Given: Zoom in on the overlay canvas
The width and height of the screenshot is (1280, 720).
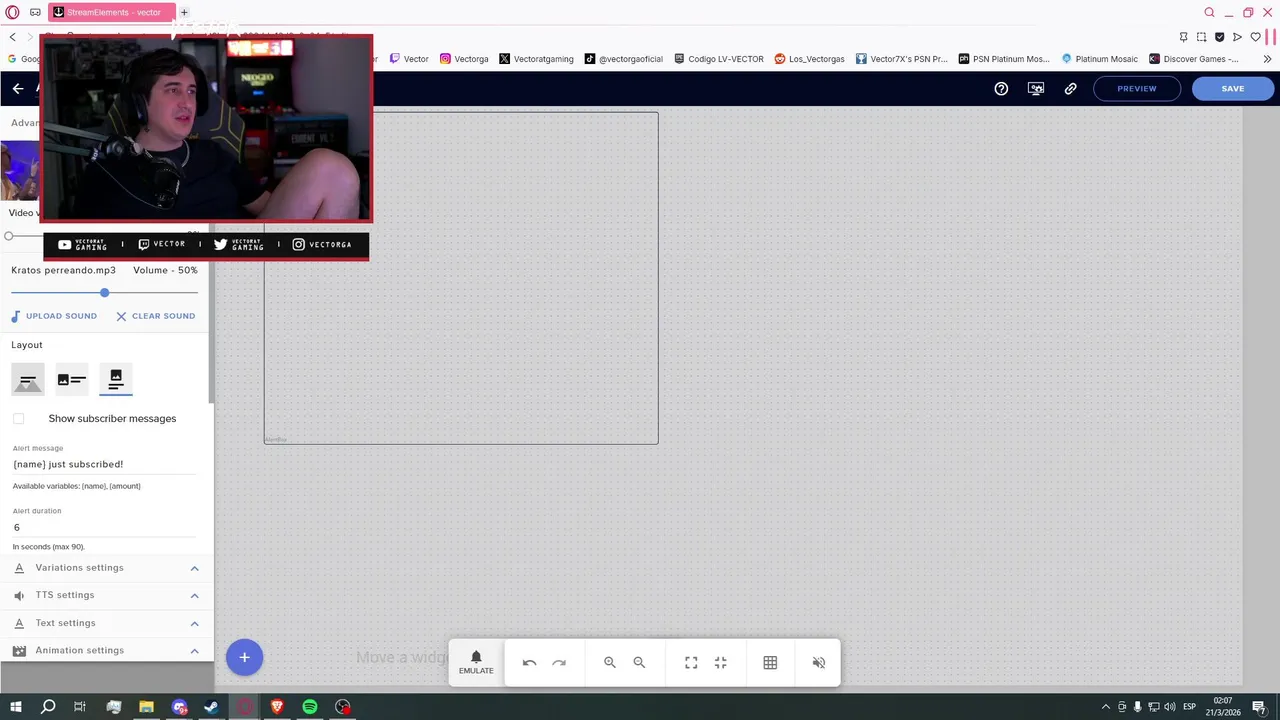Looking at the screenshot, I should tap(610, 662).
